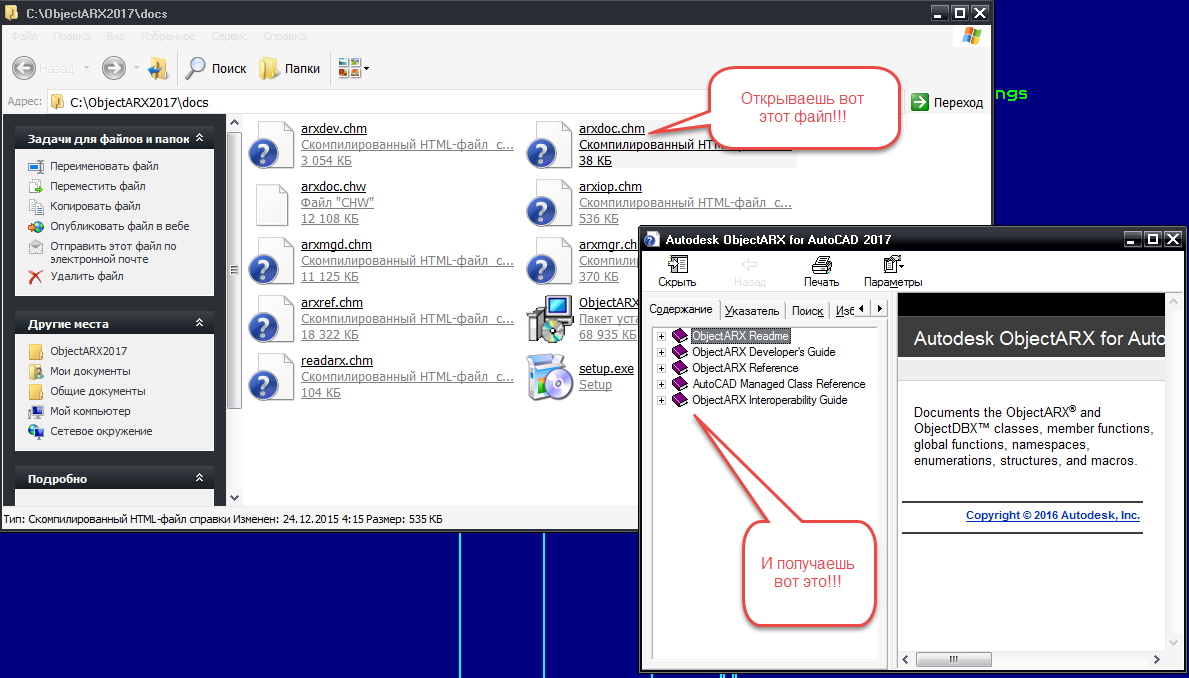Select the arxiop.chm file icon
This screenshot has width=1189, height=678.
tap(550, 202)
